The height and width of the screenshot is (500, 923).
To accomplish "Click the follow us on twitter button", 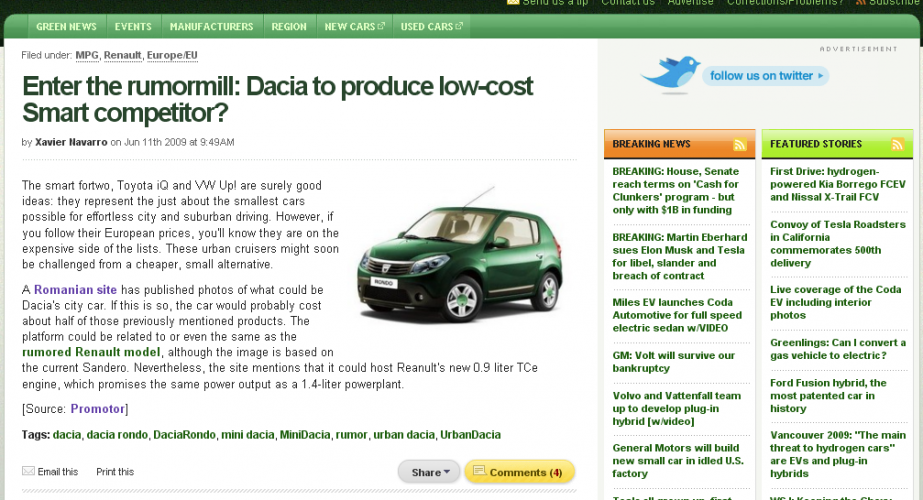I will pyautogui.click(x=765, y=75).
